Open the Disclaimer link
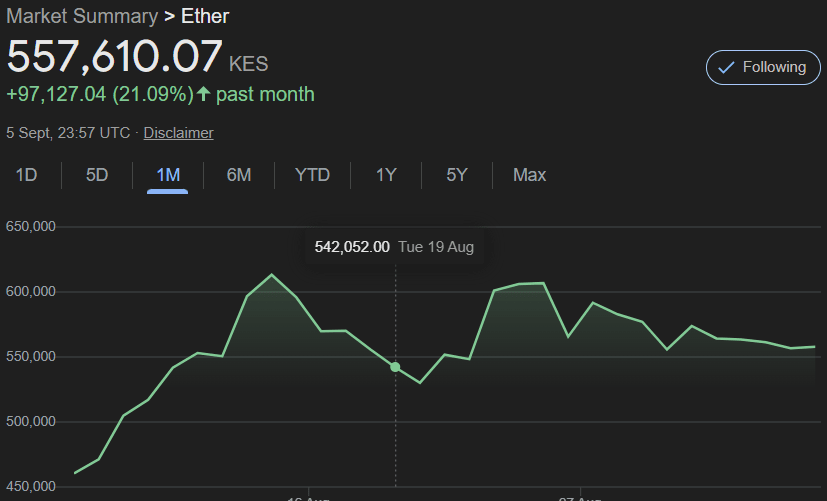Viewport: 827px width, 501px height. click(178, 132)
